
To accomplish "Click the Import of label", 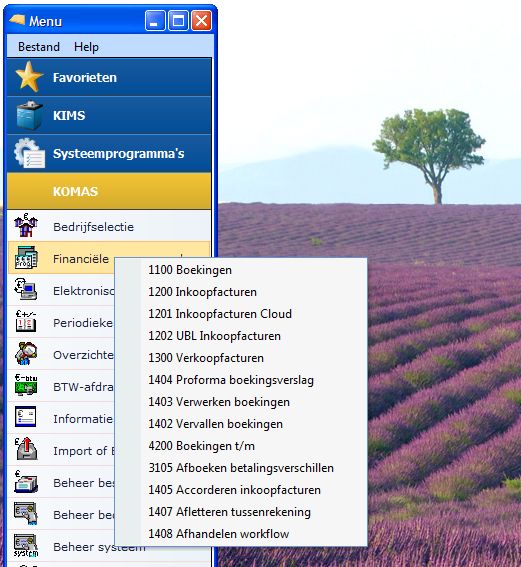I will (x=84, y=451).
